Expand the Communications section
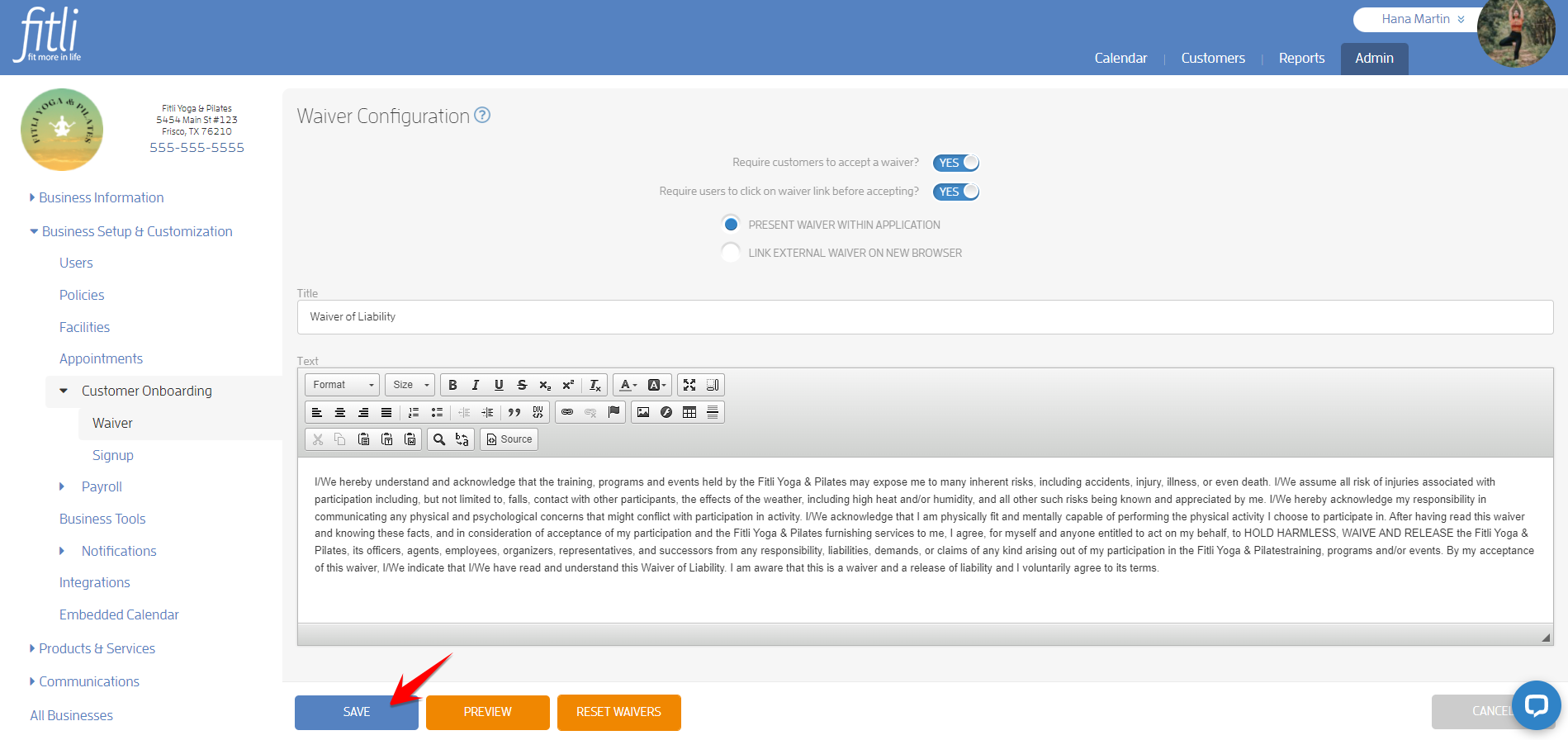Viewport: 1568px width, 740px height. tap(84, 682)
